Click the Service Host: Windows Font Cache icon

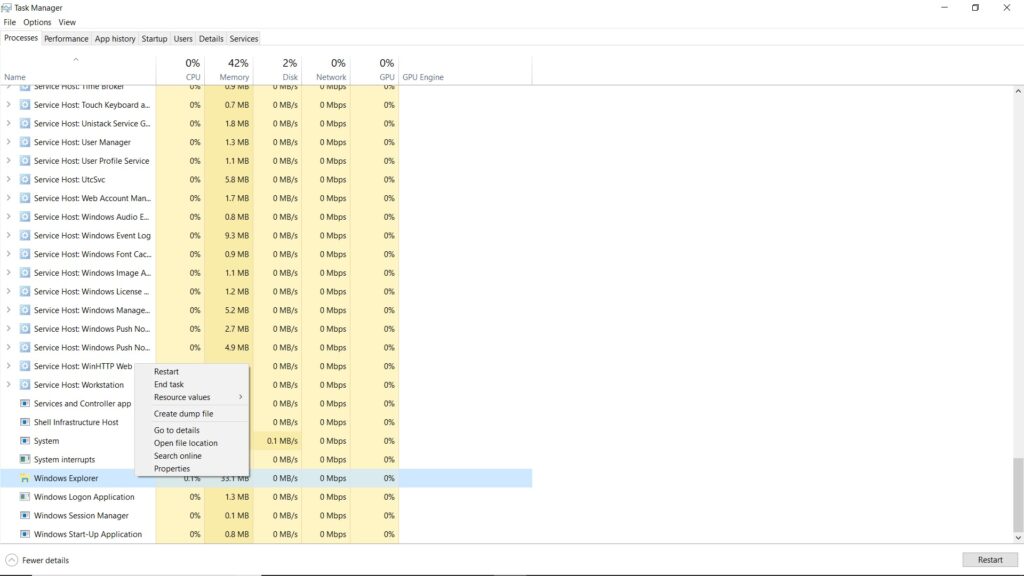click(x=25, y=254)
